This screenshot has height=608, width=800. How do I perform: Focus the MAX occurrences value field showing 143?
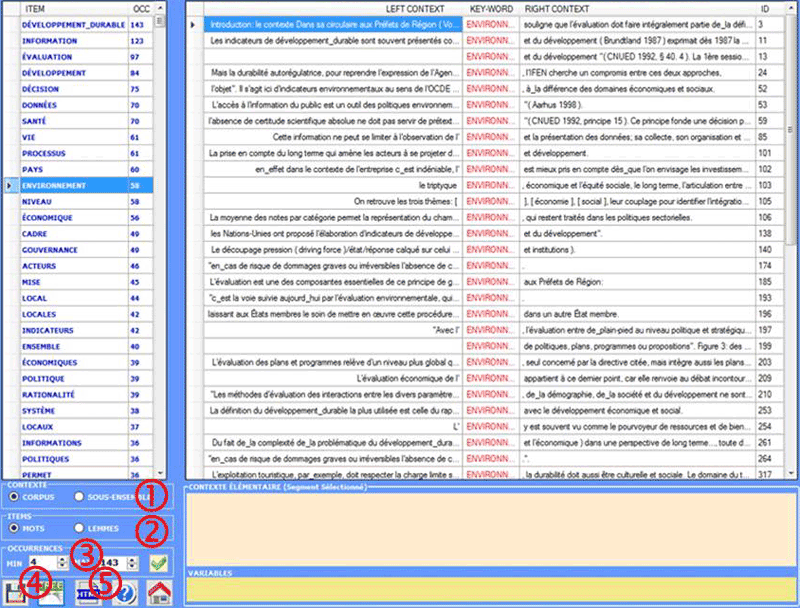(113, 563)
